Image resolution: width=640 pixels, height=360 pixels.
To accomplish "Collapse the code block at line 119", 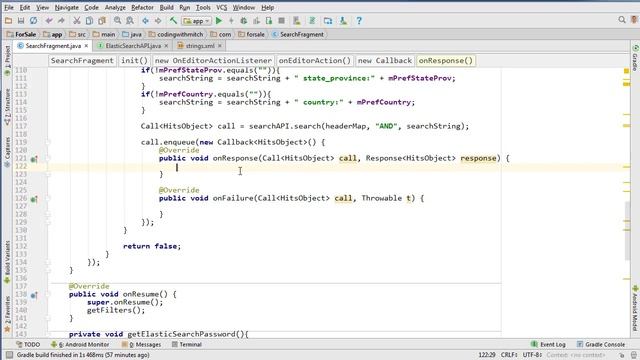I will point(48,142).
